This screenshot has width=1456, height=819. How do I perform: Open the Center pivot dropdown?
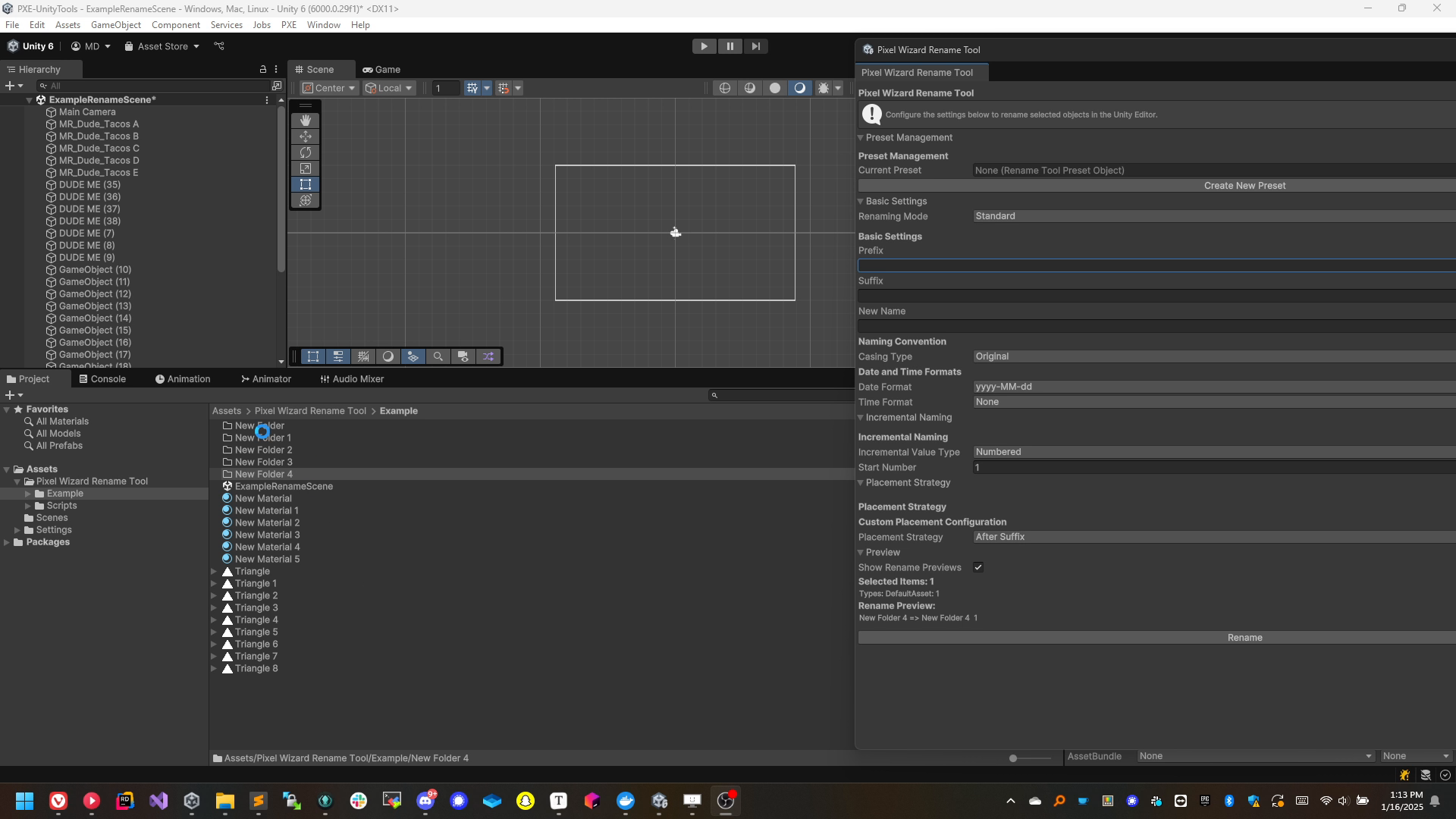click(329, 88)
